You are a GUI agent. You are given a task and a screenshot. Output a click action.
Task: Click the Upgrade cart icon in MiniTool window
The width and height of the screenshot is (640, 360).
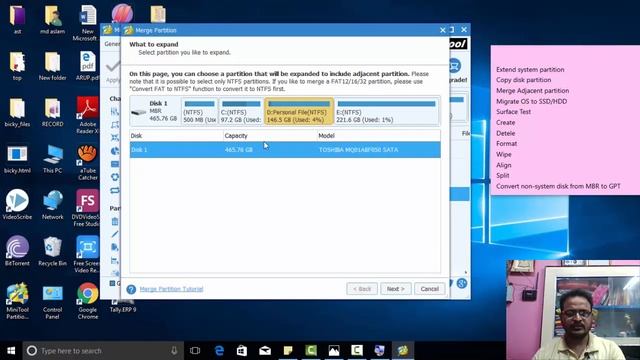(455, 66)
